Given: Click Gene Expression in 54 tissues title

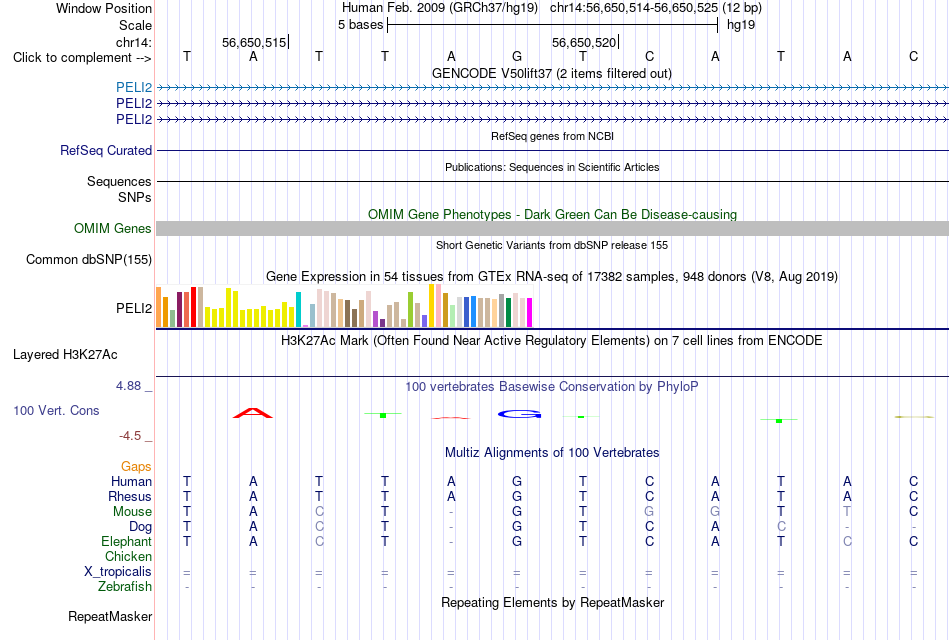Looking at the screenshot, I should [552, 277].
